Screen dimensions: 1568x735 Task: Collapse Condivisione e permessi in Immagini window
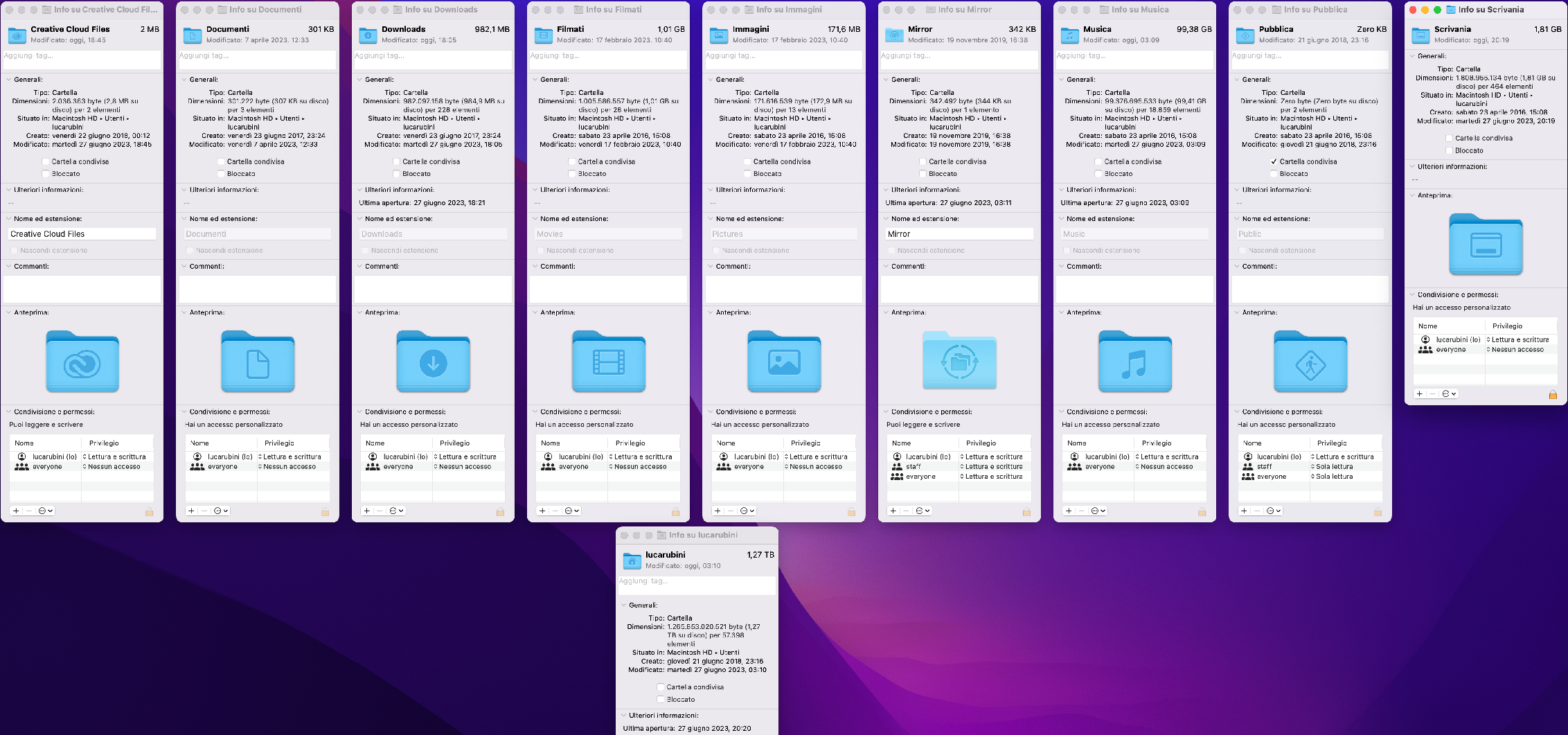710,411
